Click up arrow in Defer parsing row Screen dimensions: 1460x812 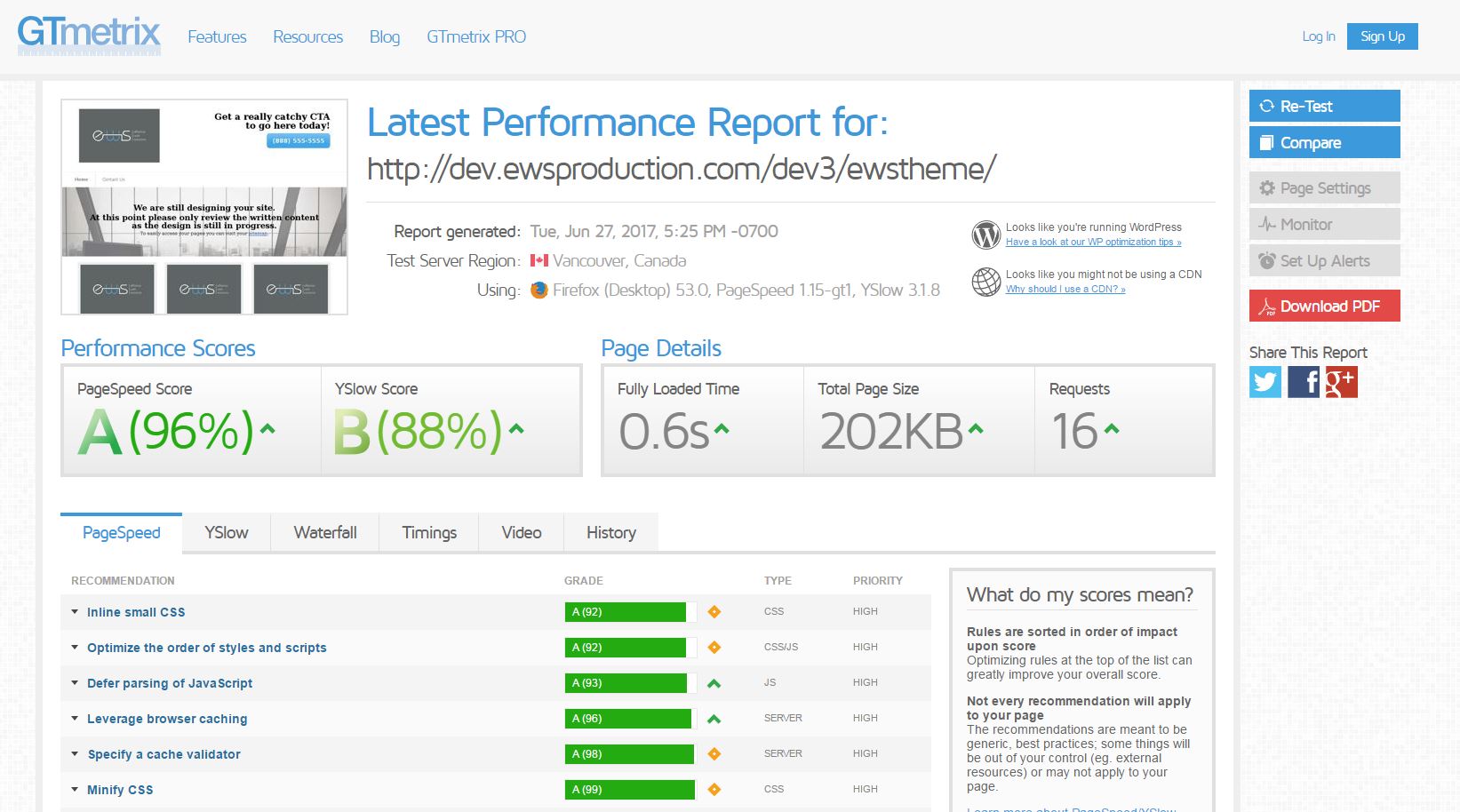(714, 683)
